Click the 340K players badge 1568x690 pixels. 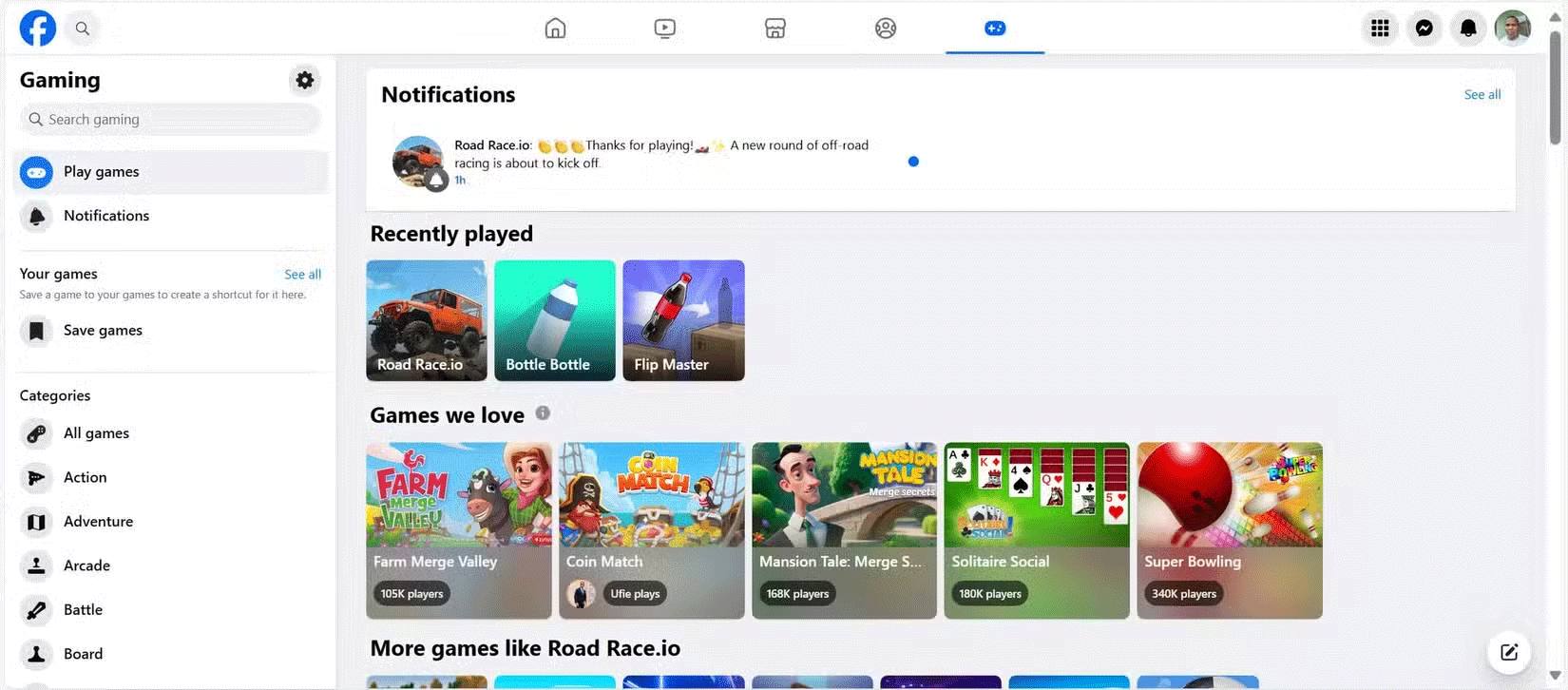[x=1184, y=594]
